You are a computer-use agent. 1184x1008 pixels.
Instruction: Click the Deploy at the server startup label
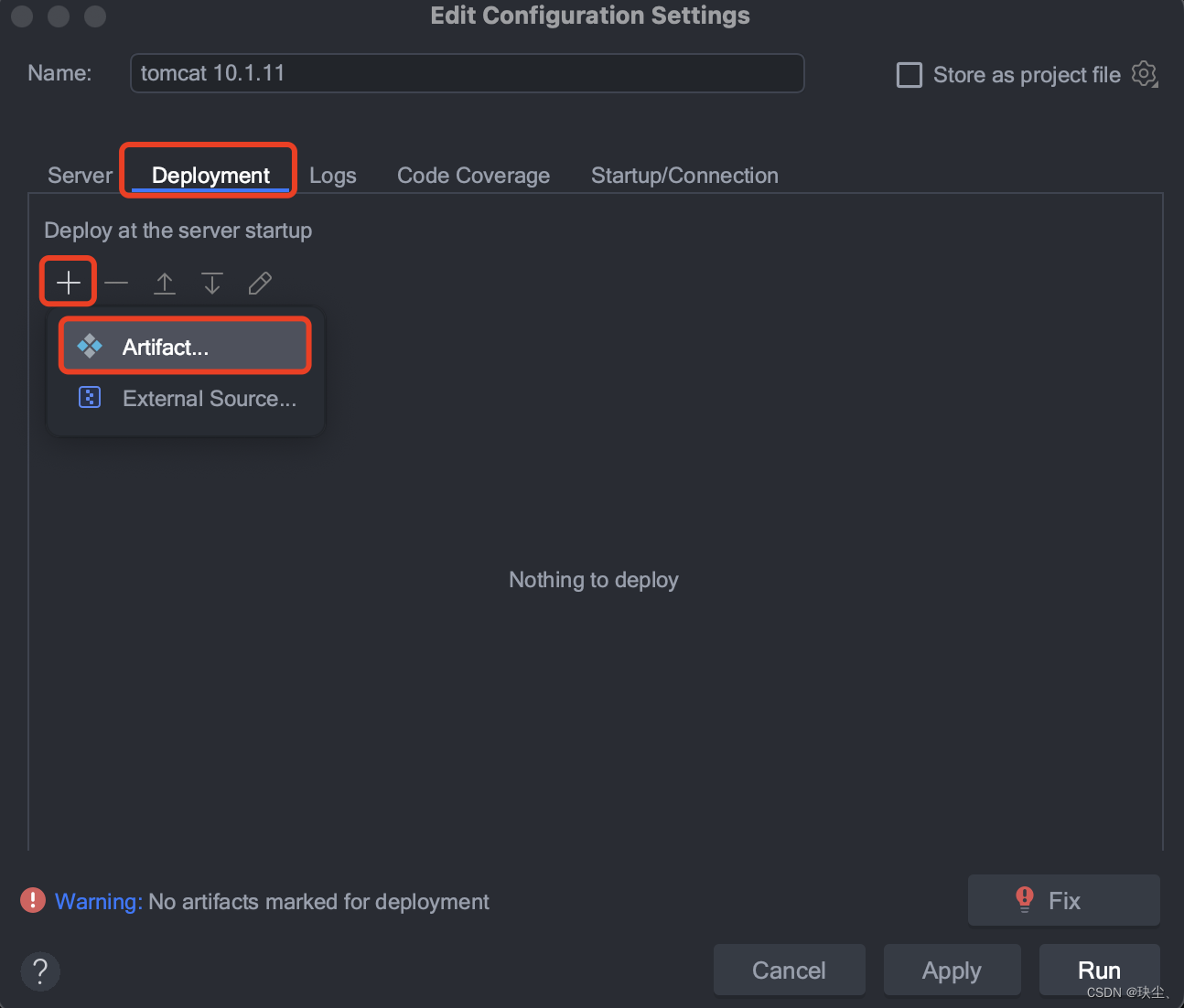coord(178,231)
